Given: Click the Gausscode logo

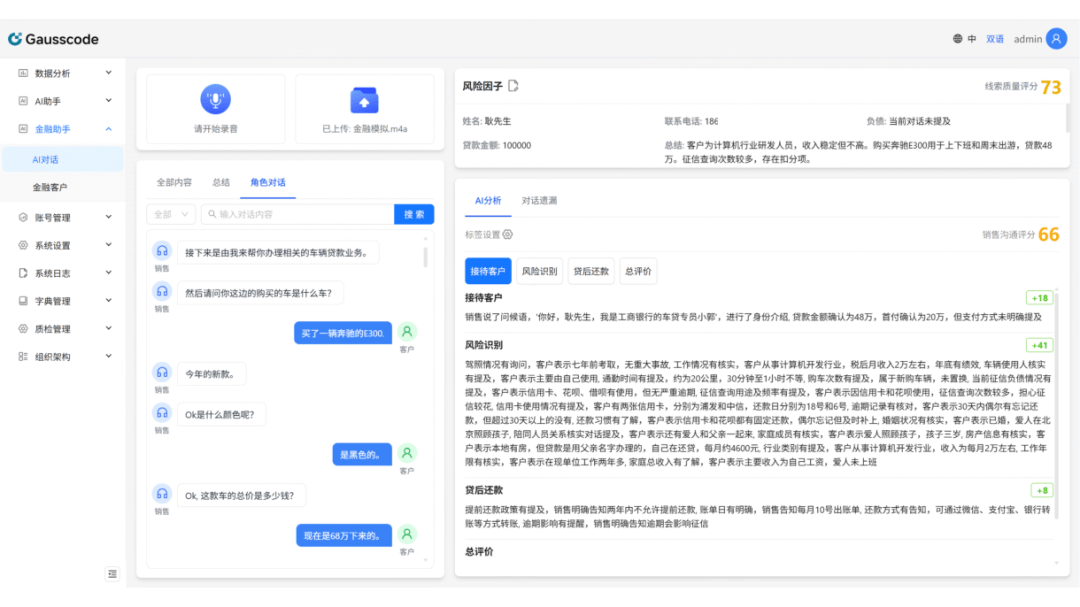Looking at the screenshot, I should pyautogui.click(x=54, y=39).
